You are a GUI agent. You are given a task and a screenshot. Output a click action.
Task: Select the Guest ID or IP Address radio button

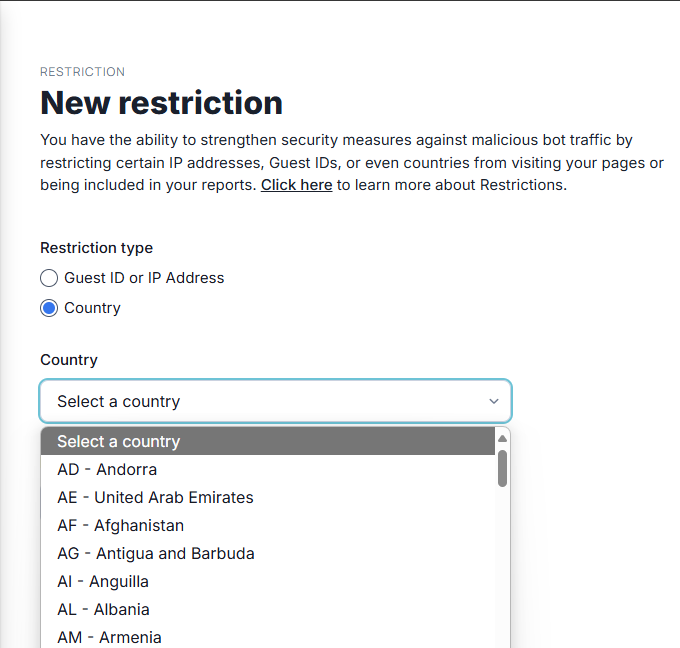point(49,278)
